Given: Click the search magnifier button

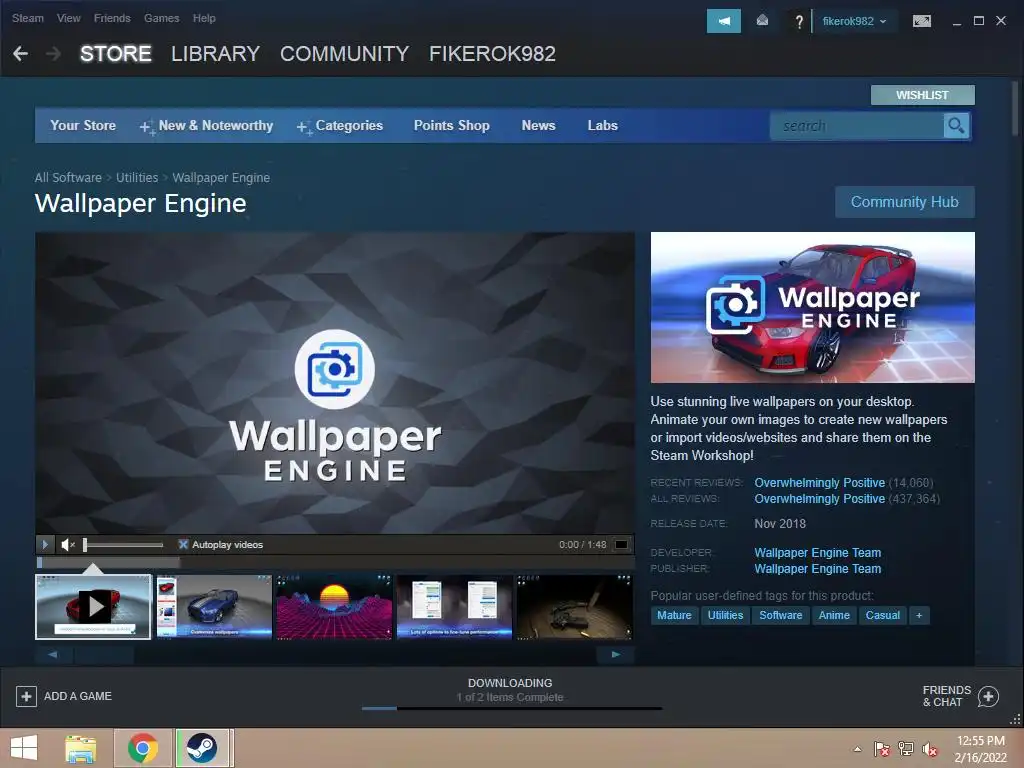Looking at the screenshot, I should [x=956, y=125].
